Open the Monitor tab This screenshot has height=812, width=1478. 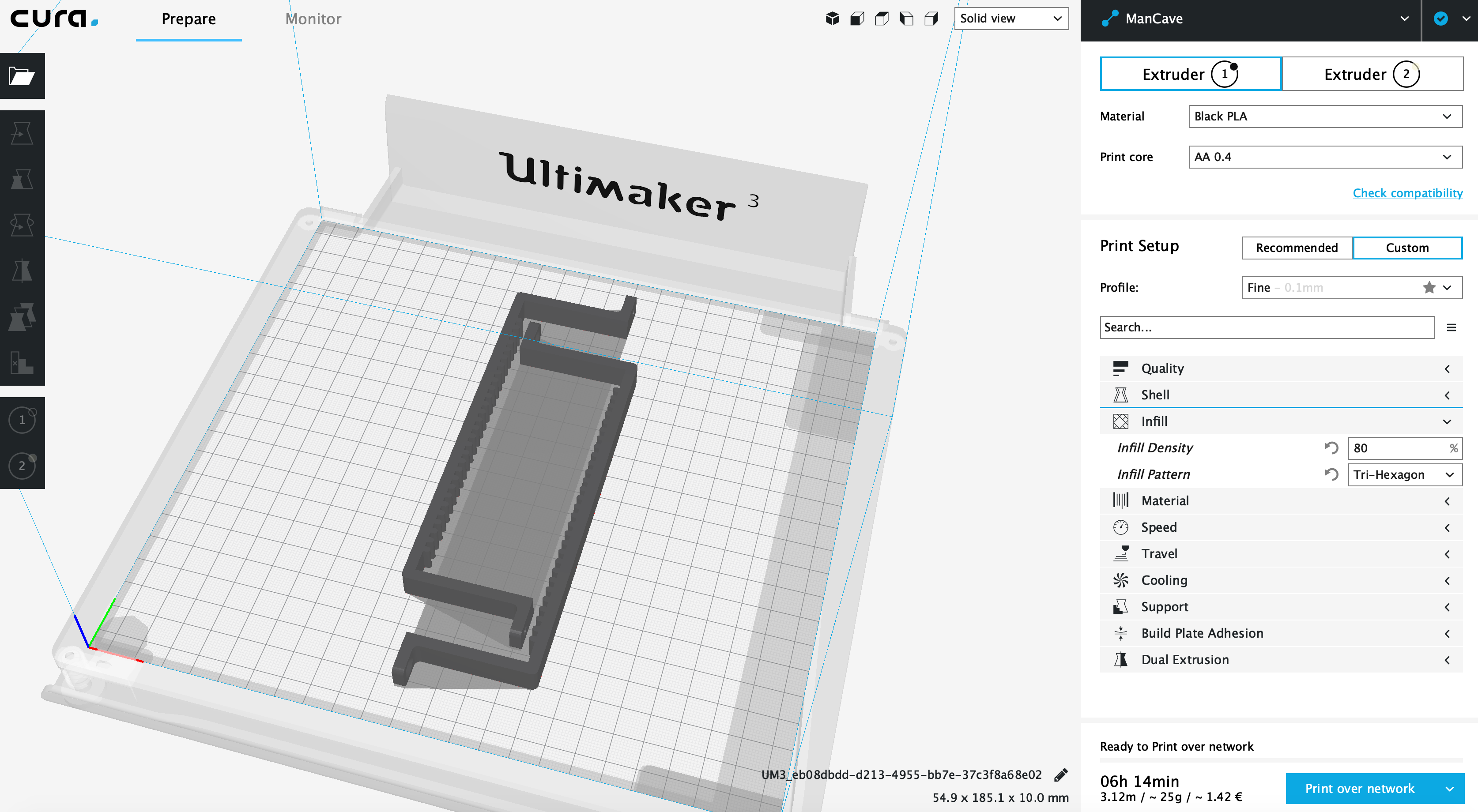tap(313, 19)
